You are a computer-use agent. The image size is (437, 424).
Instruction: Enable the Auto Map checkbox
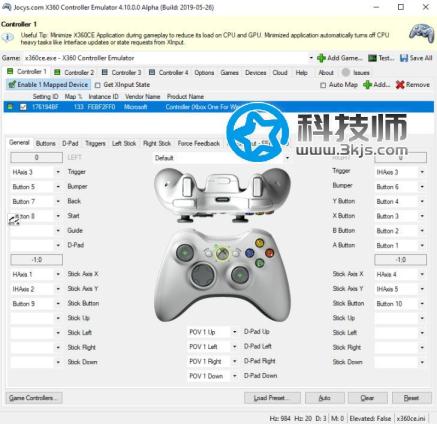coord(323,85)
